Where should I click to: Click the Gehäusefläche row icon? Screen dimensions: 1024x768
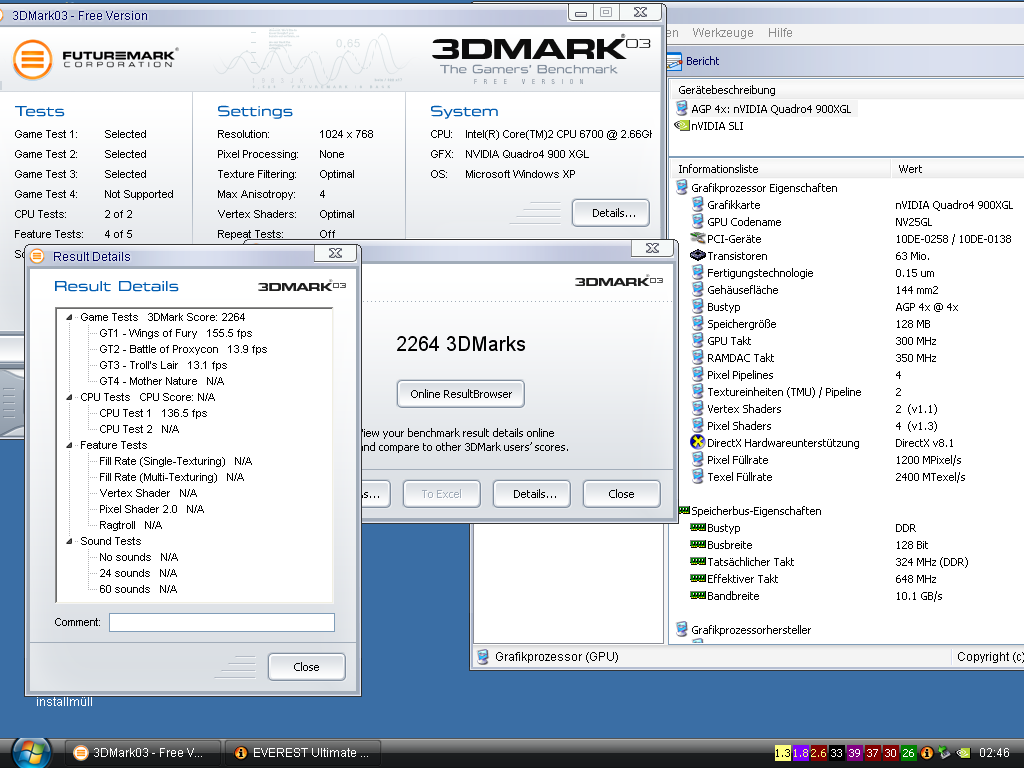point(697,289)
